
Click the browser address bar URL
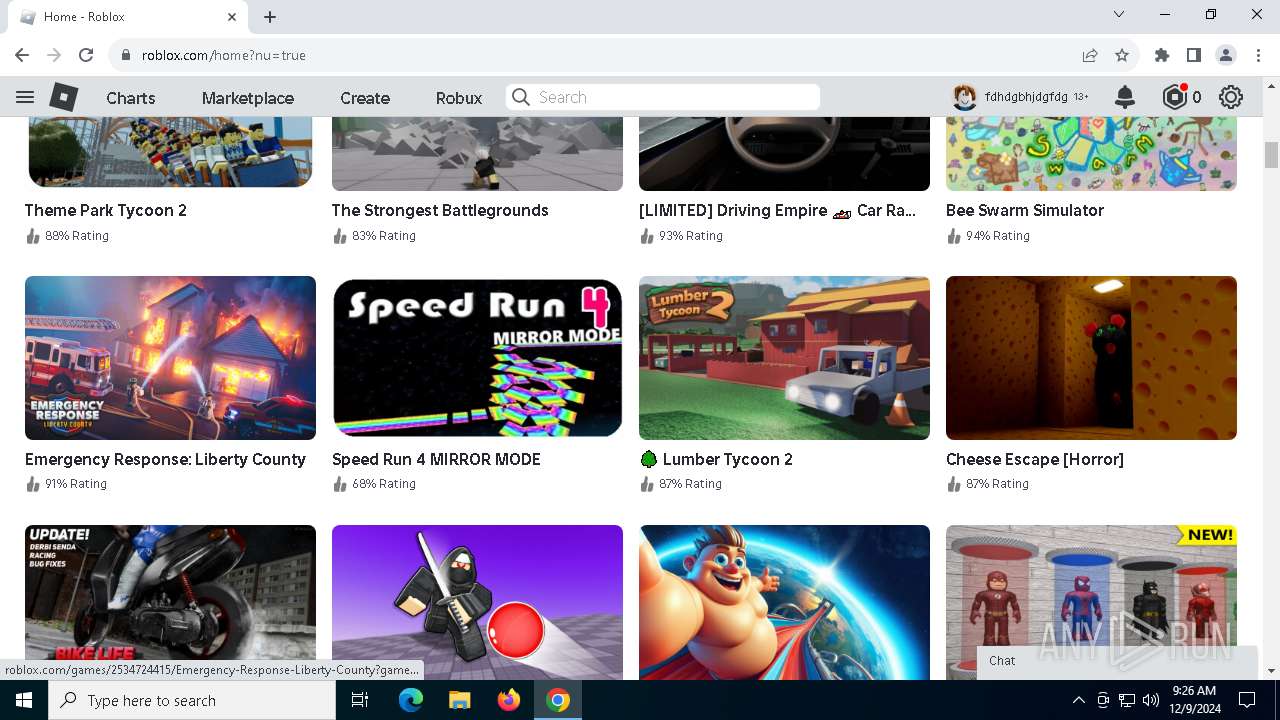224,55
